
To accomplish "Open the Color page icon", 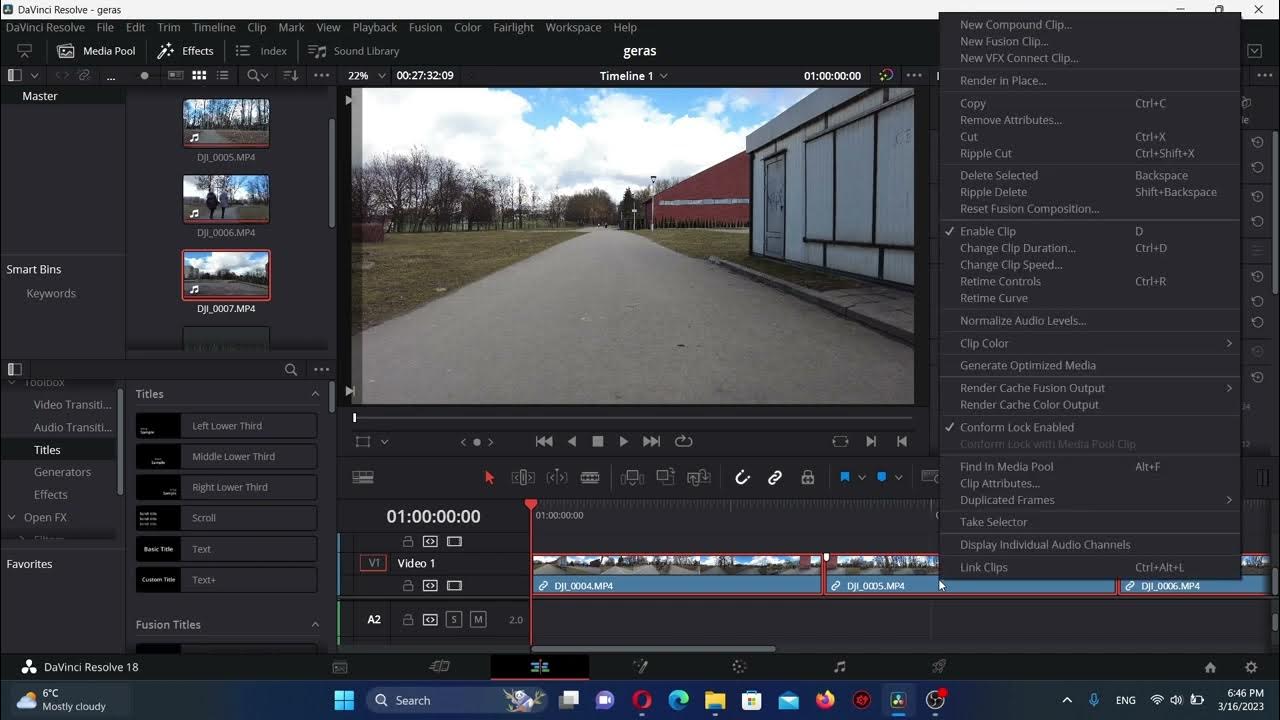I will (x=739, y=667).
